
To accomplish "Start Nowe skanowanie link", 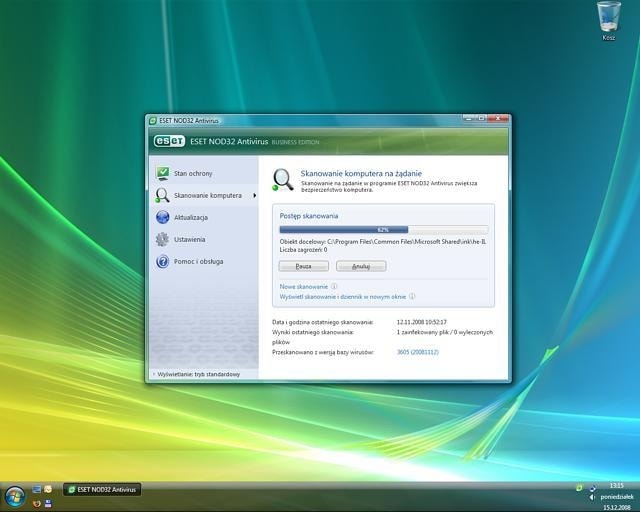I will (x=304, y=287).
